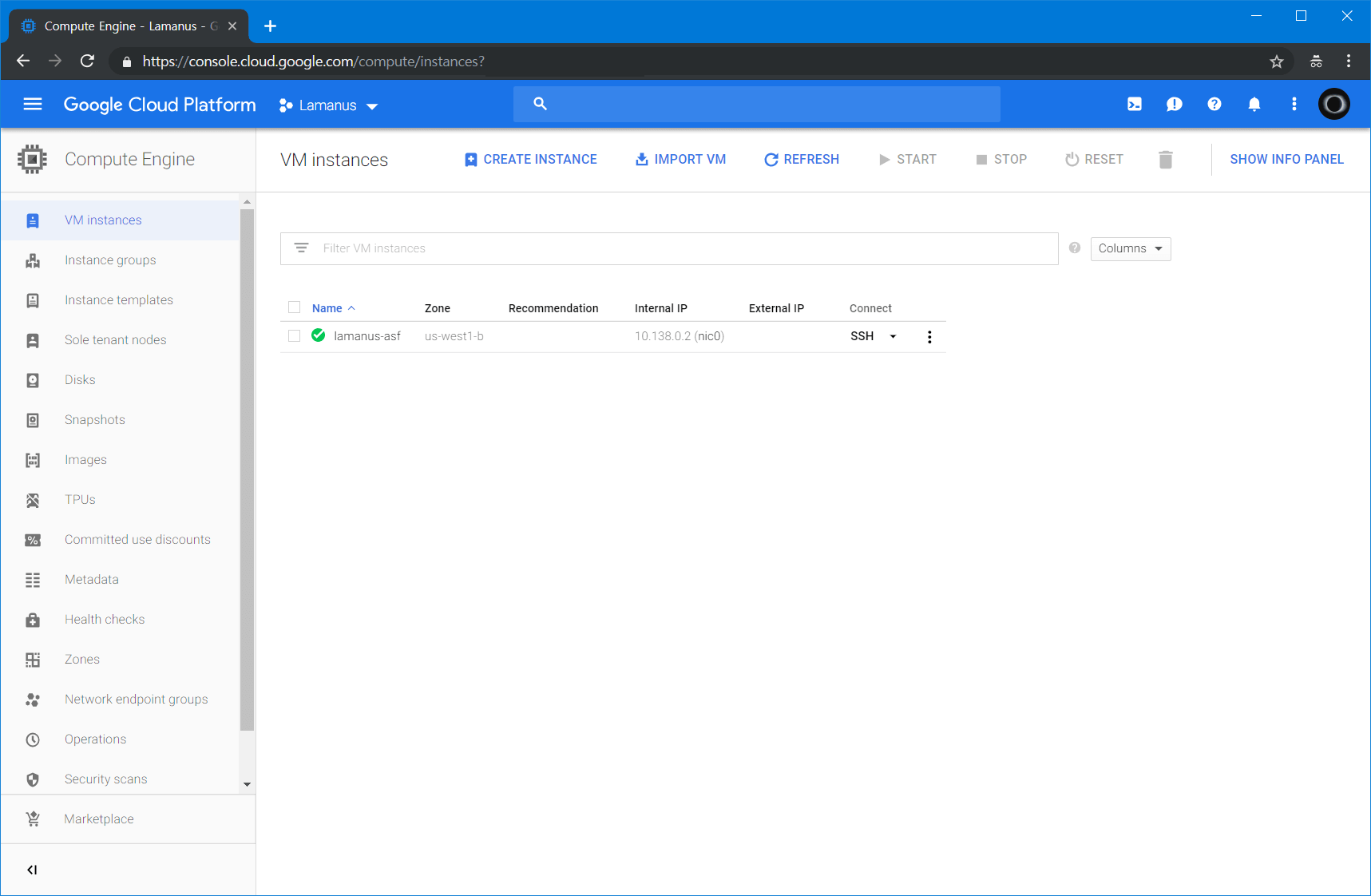Select the lamanus-asf instance checkbox

click(295, 336)
